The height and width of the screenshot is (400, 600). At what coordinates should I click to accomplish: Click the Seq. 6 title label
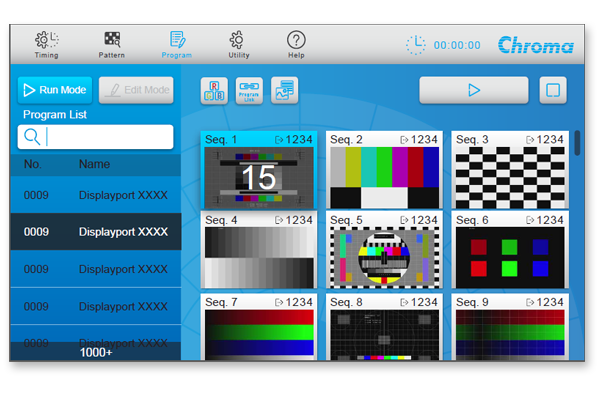coord(472,220)
